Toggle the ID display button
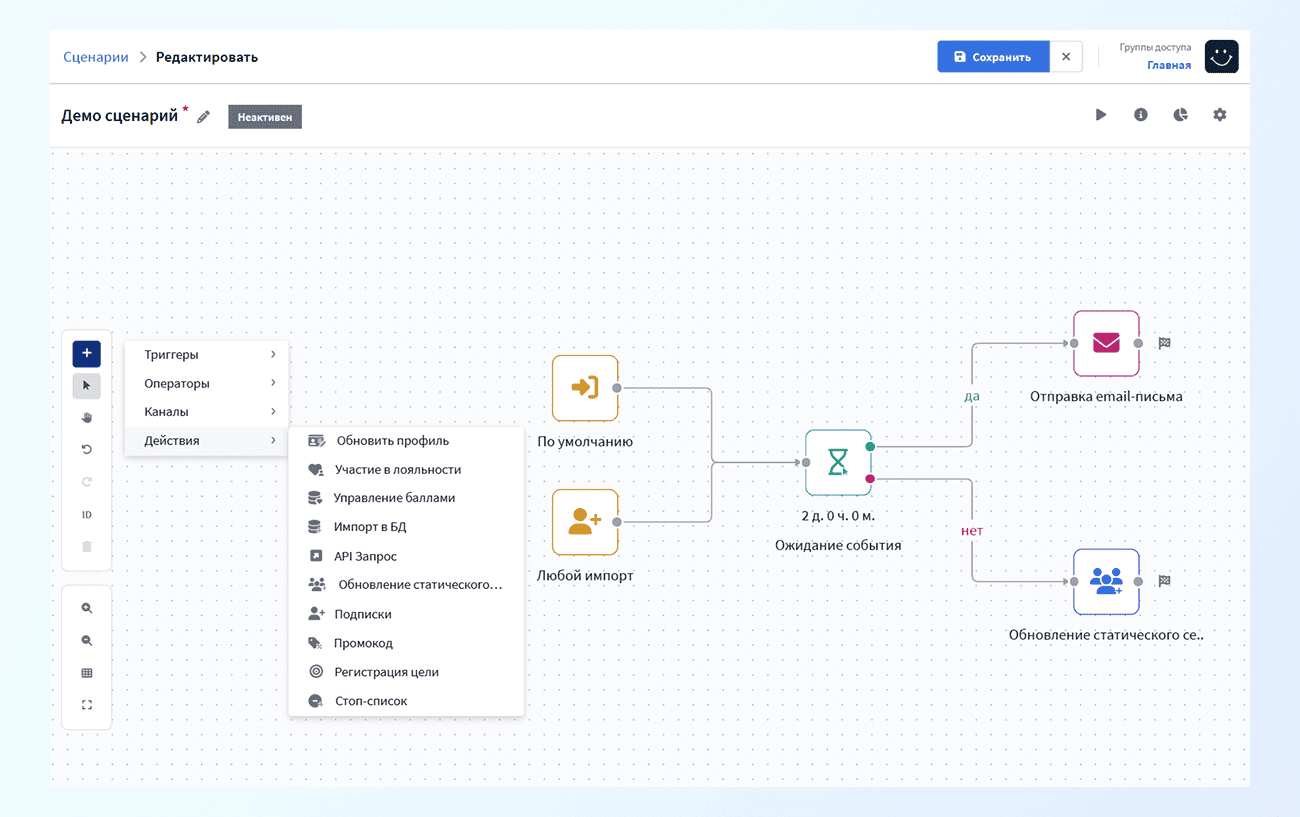 pyautogui.click(x=86, y=515)
